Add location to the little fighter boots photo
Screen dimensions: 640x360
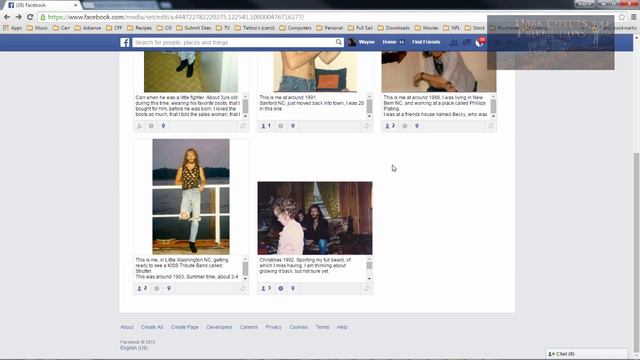[163, 126]
